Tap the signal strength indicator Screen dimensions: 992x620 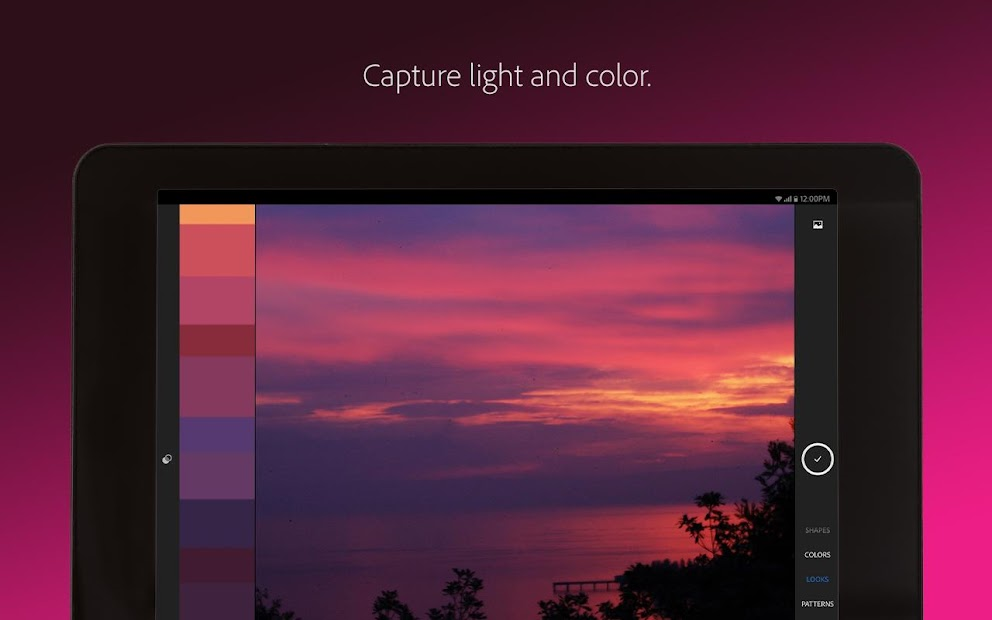click(x=787, y=199)
